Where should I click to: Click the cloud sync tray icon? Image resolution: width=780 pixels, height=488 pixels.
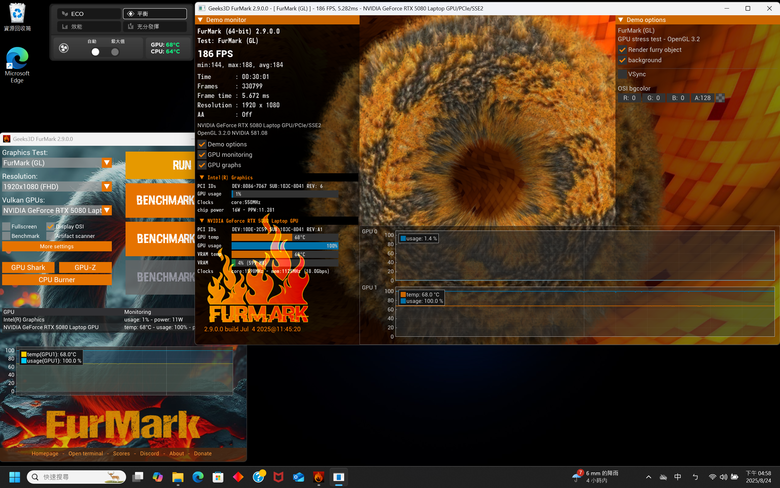[663, 477]
